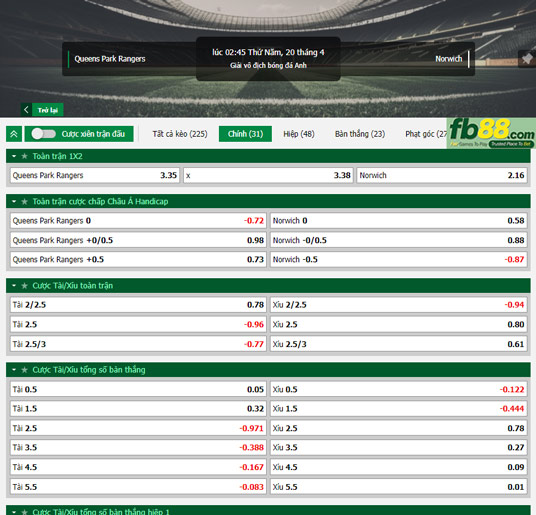Pick Norwich -0/0.5 at 0.88

tap(398, 240)
